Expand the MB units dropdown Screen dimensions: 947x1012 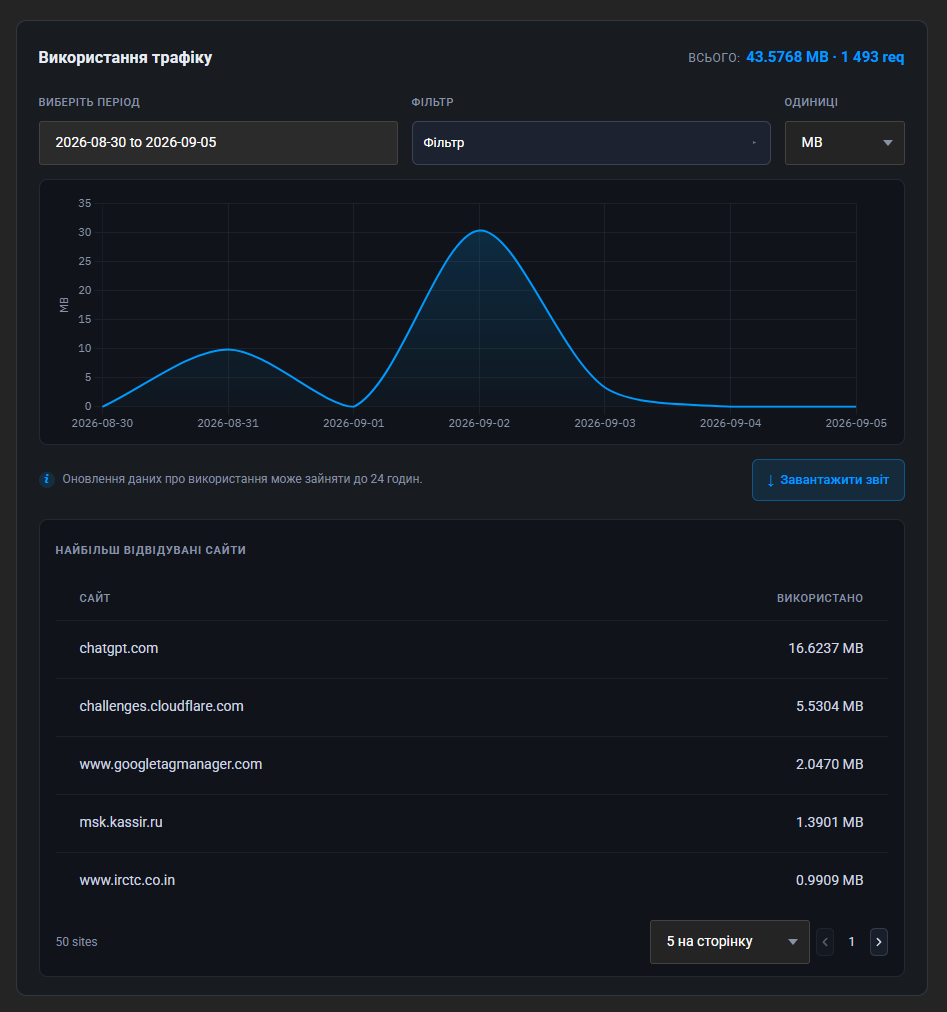click(x=844, y=143)
